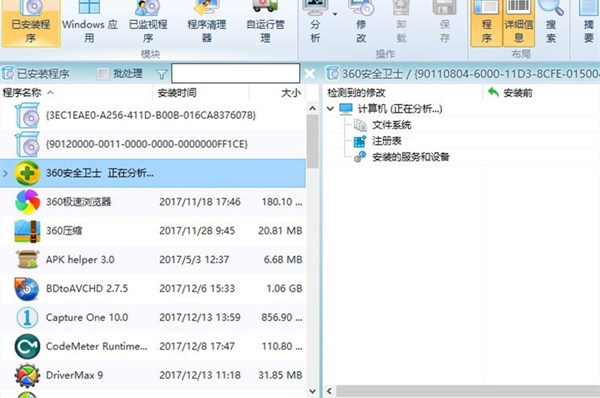Click the services and devices gear icon
The width and height of the screenshot is (600, 398).
pos(360,157)
